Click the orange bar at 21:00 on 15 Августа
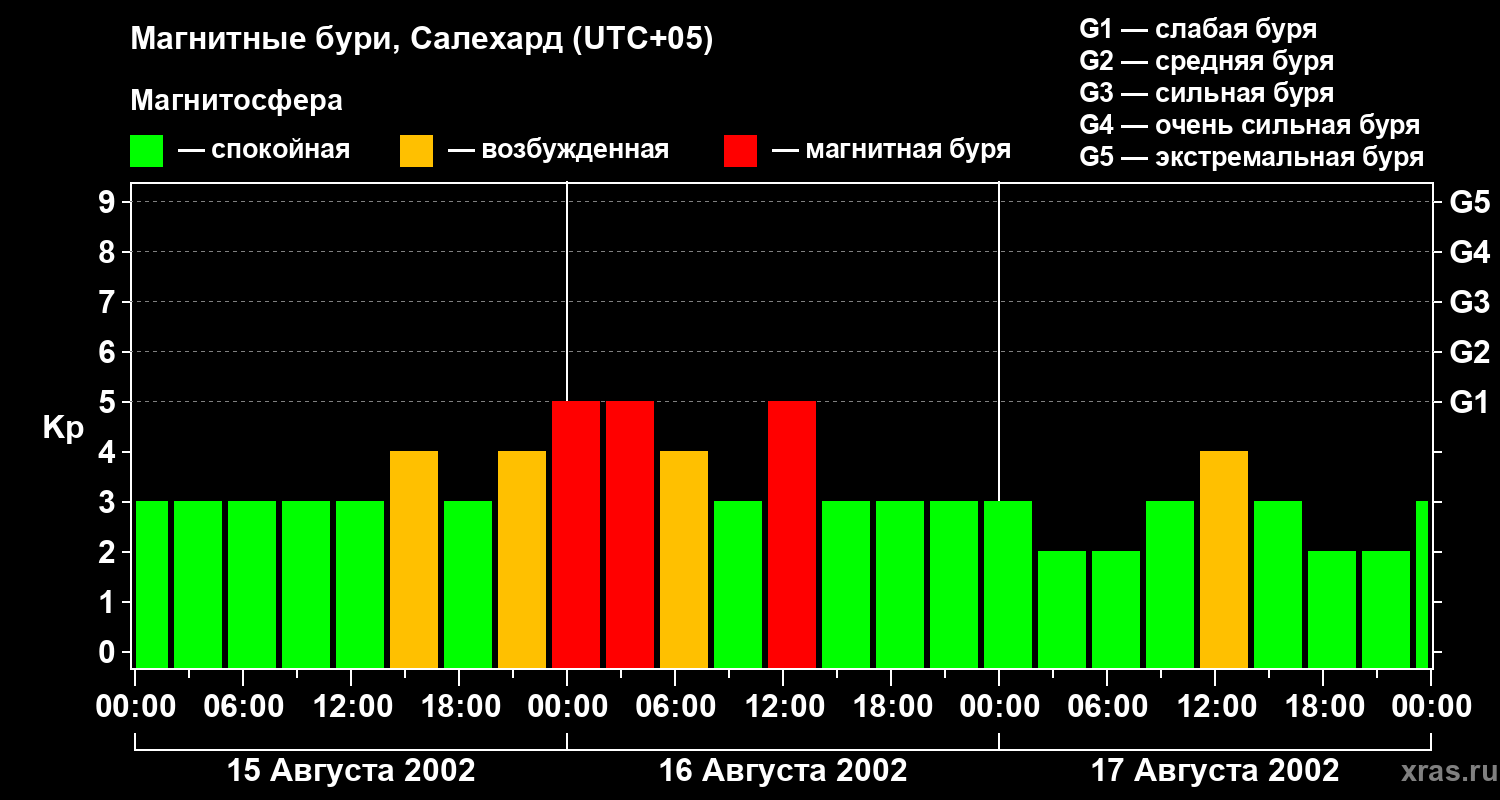 point(522,559)
